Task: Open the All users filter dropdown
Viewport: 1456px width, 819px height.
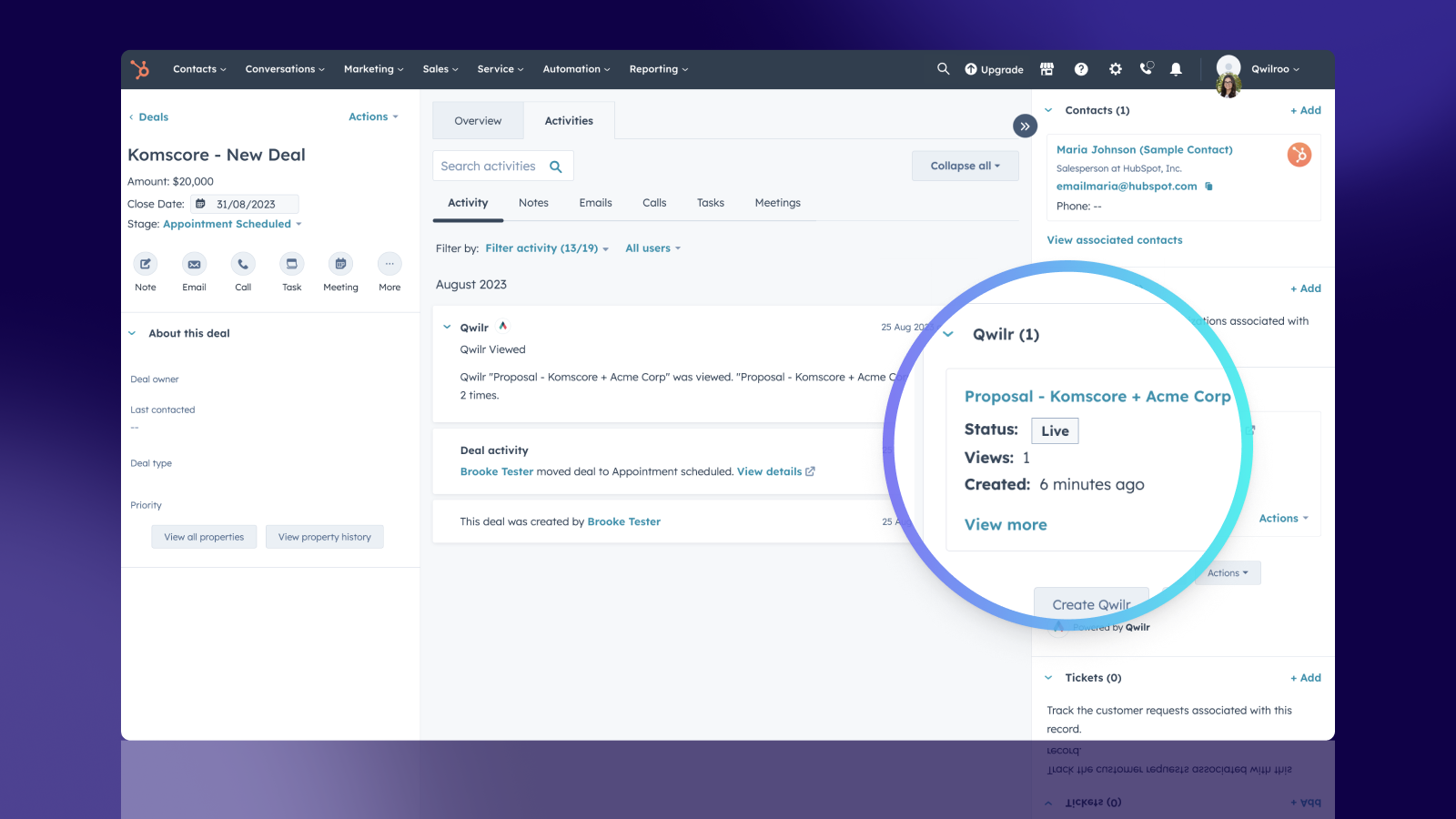Action: point(652,248)
